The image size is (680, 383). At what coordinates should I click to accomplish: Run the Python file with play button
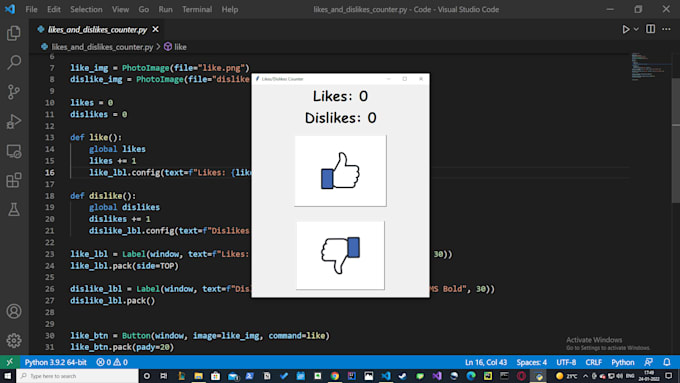tap(625, 29)
